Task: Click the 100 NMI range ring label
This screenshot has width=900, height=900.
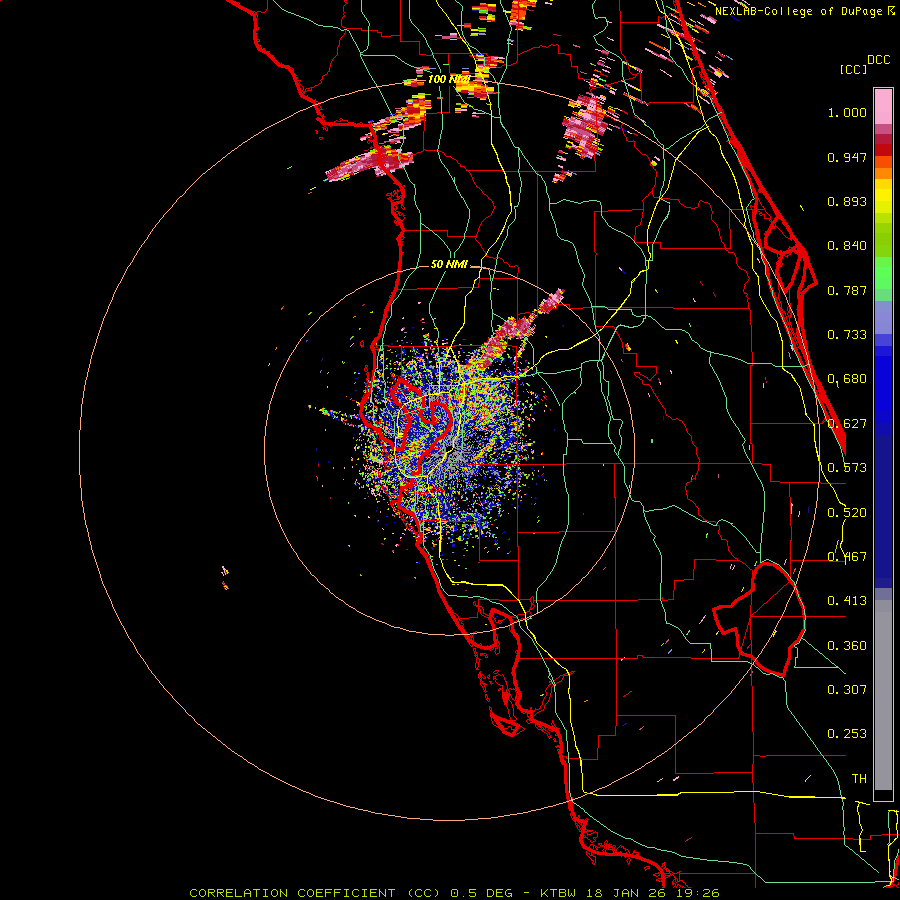Action: [448, 79]
